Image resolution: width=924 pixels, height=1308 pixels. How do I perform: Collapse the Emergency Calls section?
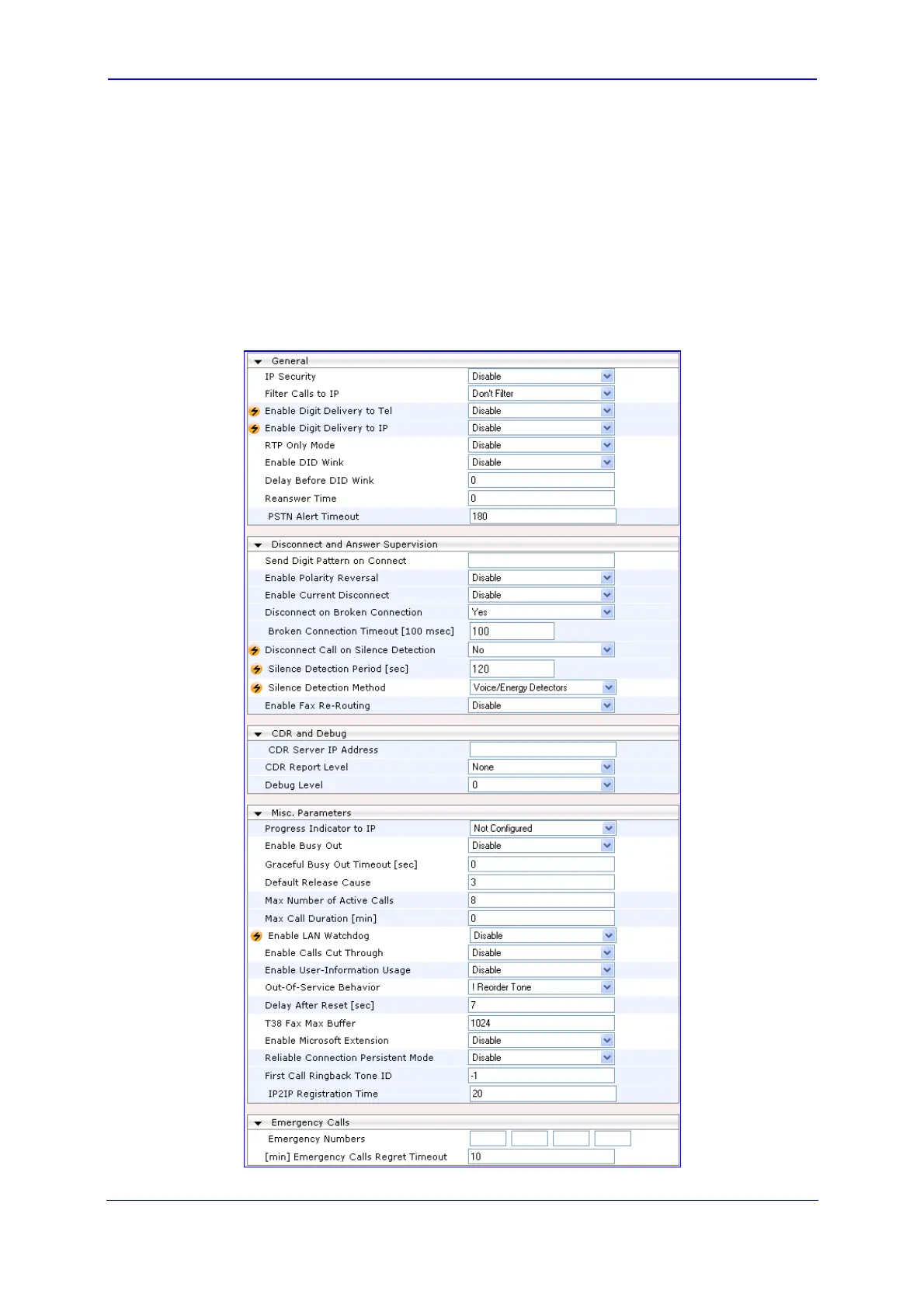[259, 1123]
